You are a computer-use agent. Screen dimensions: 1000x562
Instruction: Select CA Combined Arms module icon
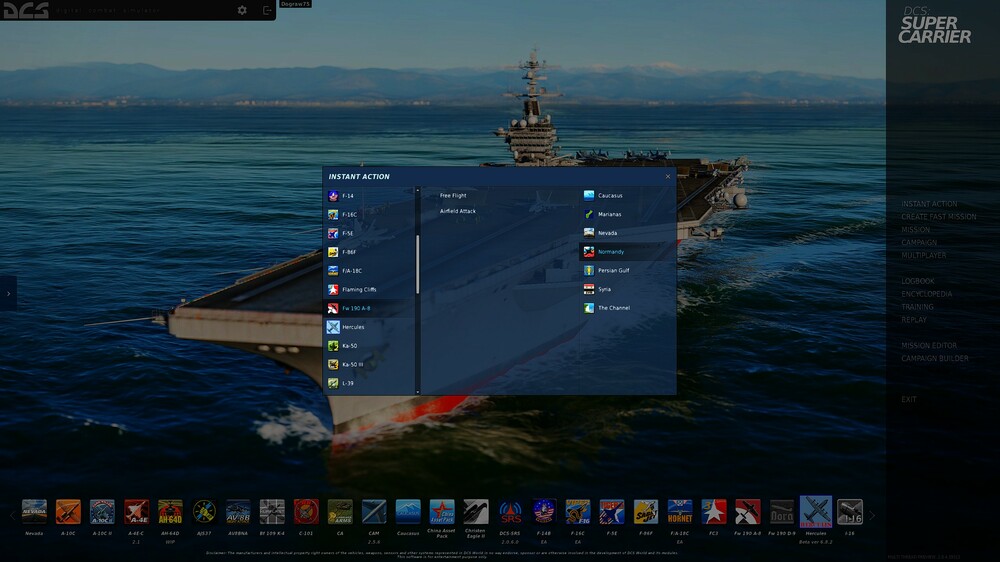(x=340, y=512)
